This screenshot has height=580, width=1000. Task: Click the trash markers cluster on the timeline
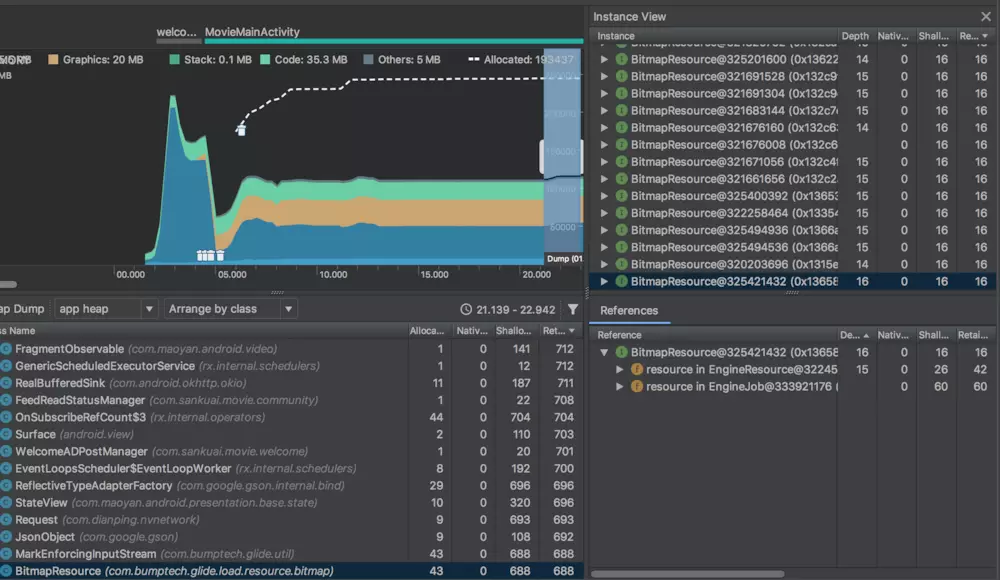point(210,255)
